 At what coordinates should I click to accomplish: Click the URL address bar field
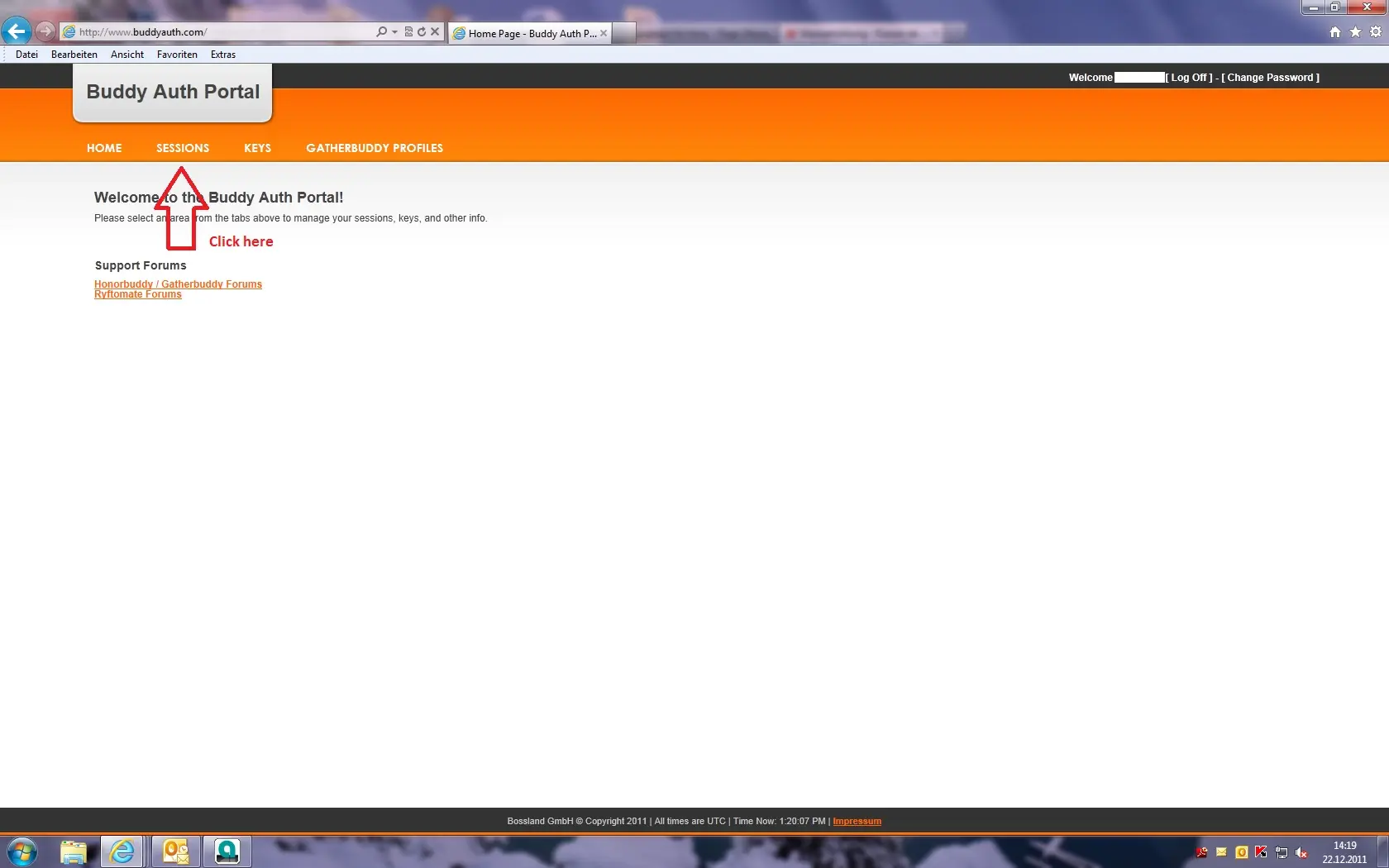click(223, 32)
